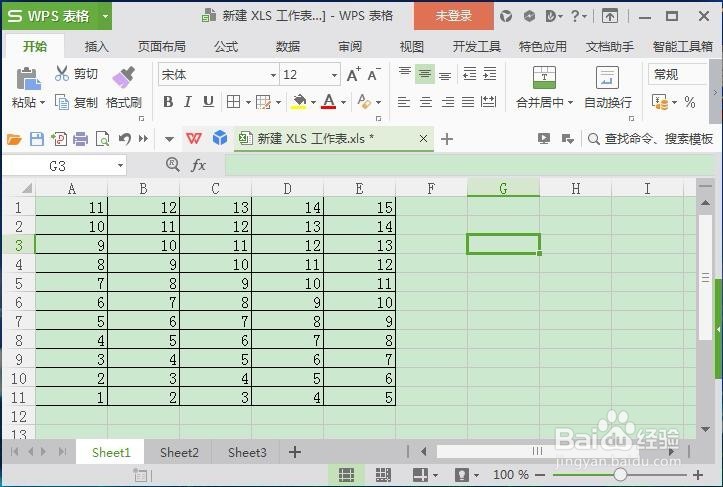Open the Formulas tab
The height and width of the screenshot is (487, 723).
[226, 47]
